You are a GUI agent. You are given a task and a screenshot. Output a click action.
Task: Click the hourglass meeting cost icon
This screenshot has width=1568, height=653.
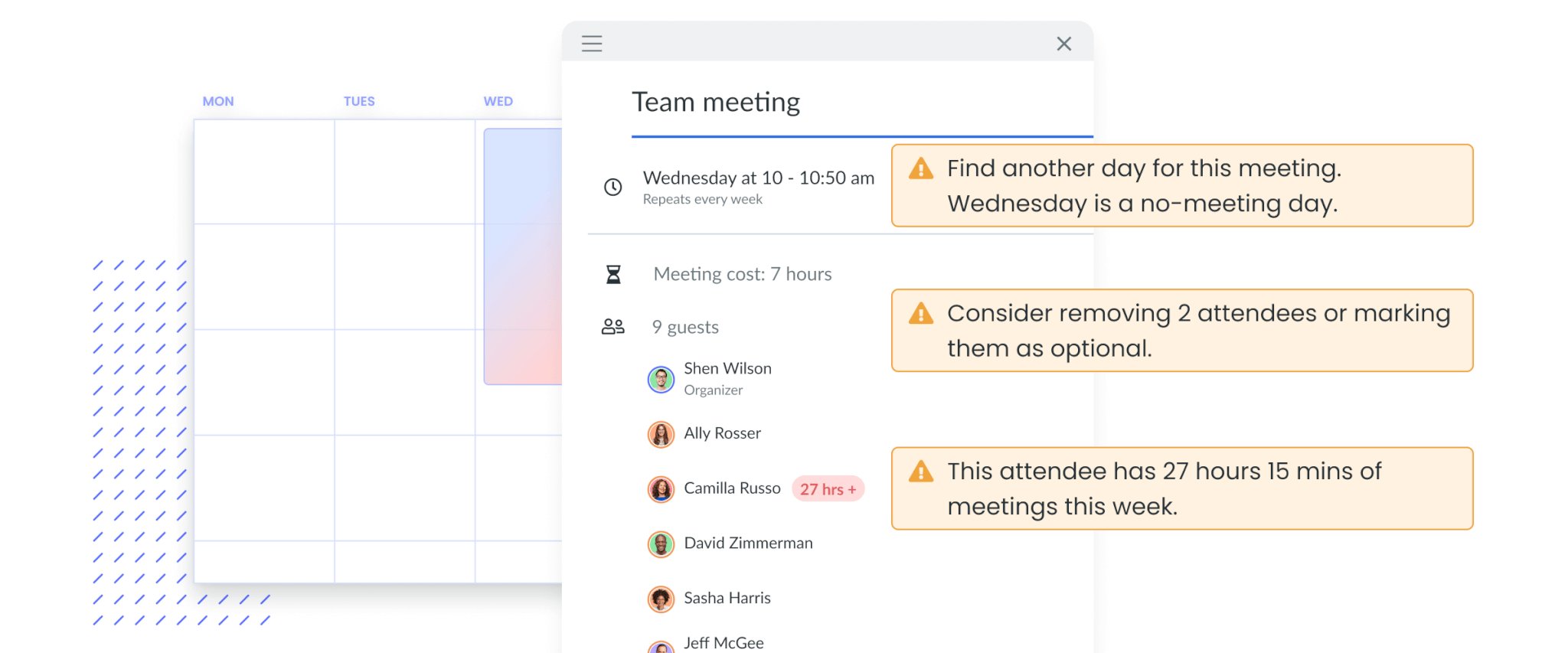[x=613, y=275]
